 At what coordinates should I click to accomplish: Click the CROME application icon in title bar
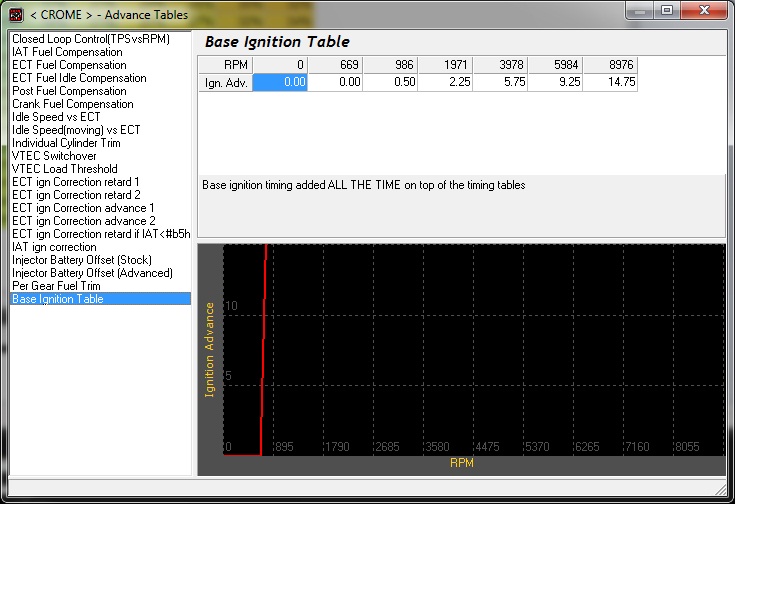click(16, 15)
